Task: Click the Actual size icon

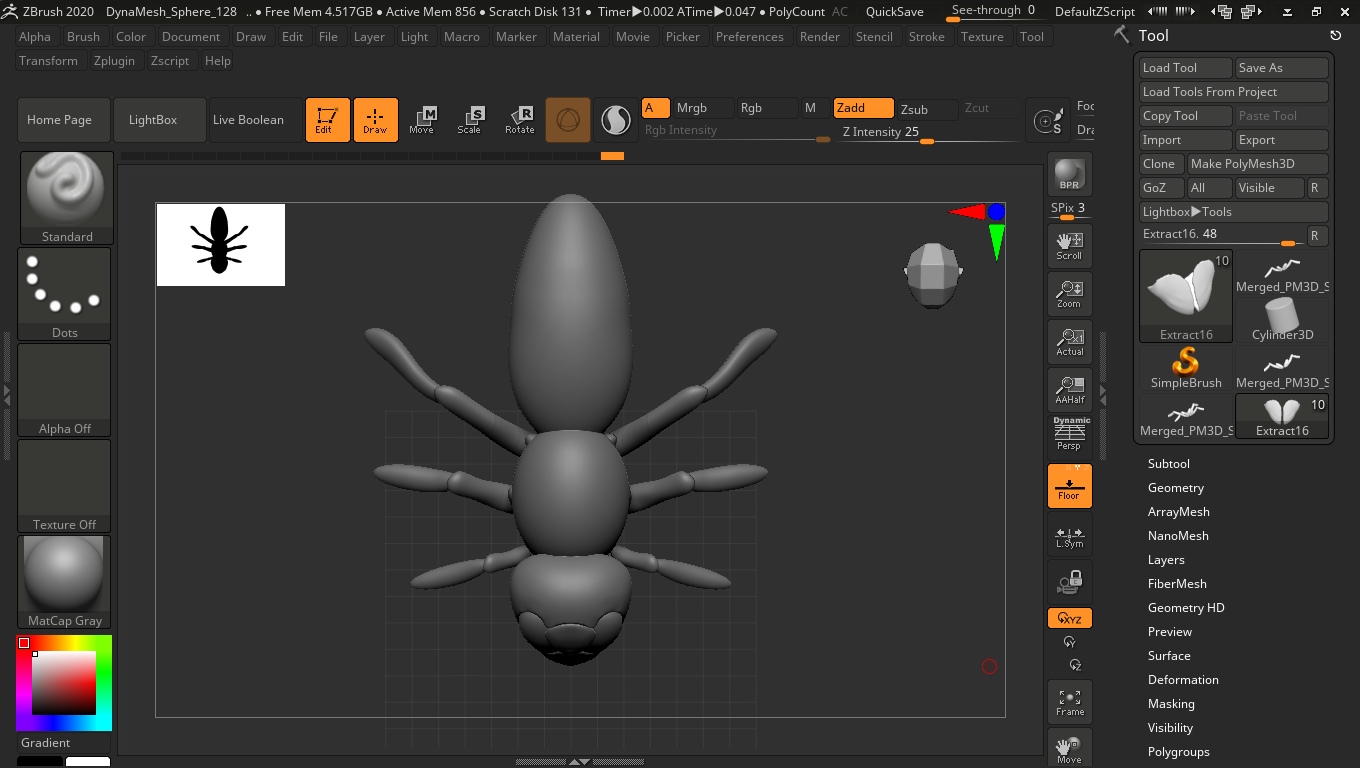Action: tap(1069, 342)
